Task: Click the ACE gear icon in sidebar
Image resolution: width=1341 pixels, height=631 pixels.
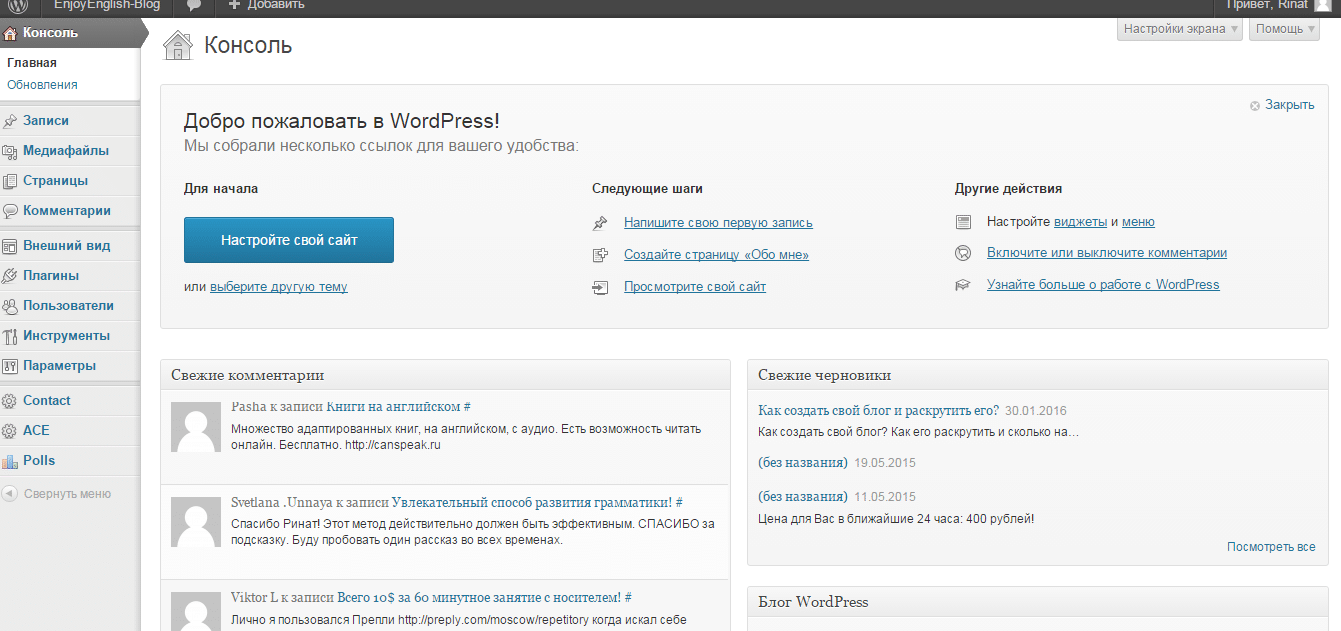Action: [x=11, y=431]
